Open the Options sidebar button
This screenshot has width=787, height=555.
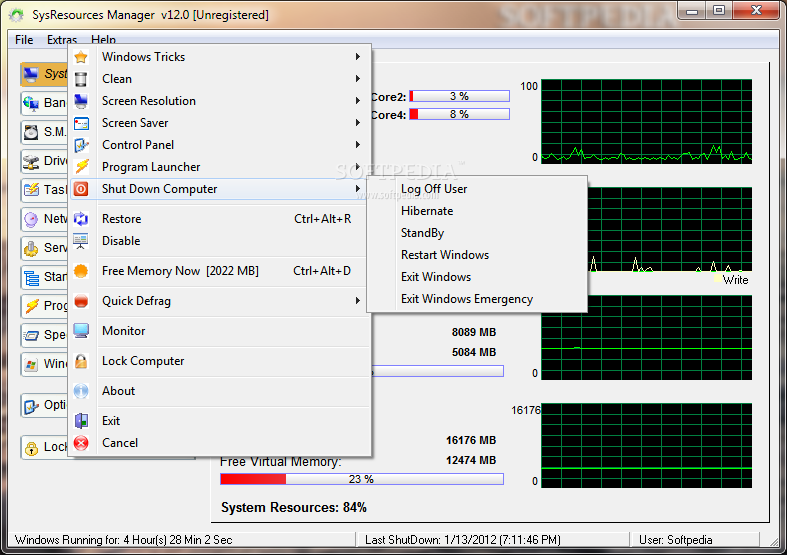tap(44, 405)
